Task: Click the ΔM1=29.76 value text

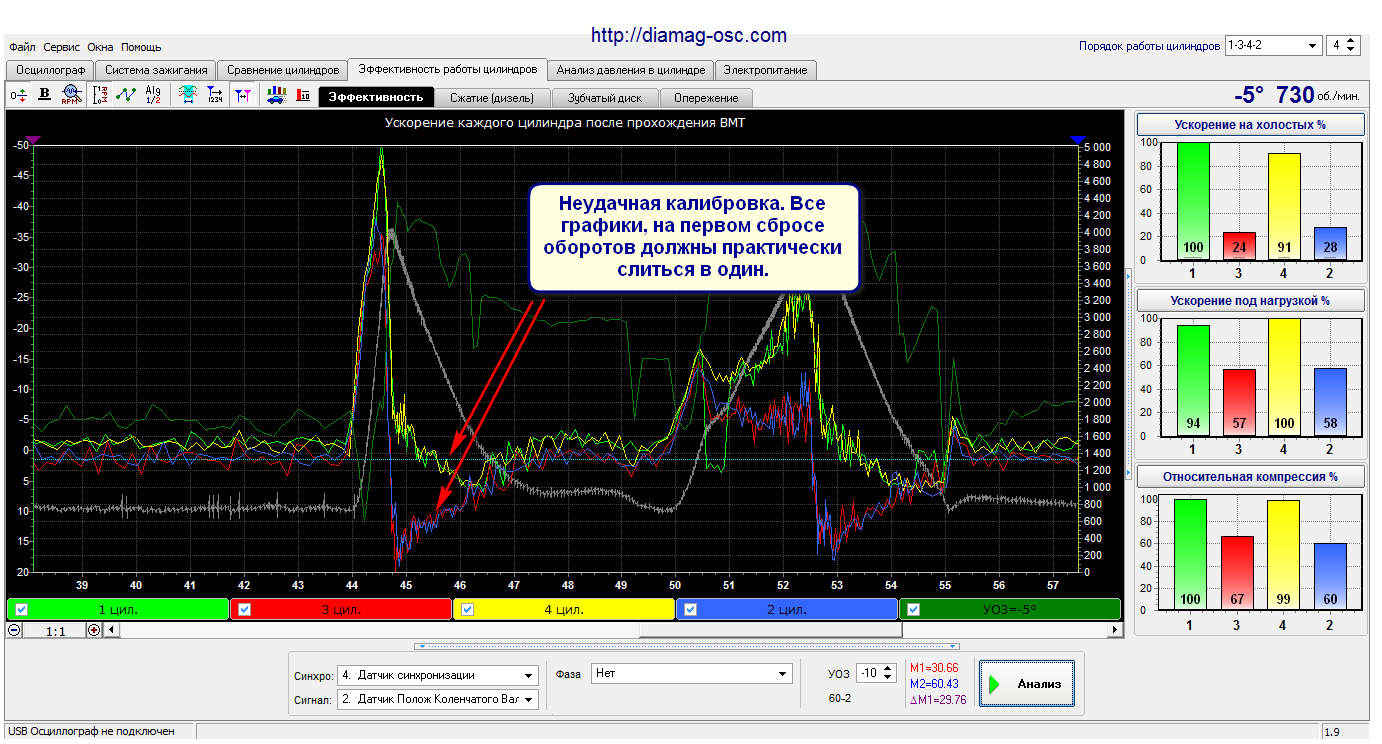Action: (938, 700)
